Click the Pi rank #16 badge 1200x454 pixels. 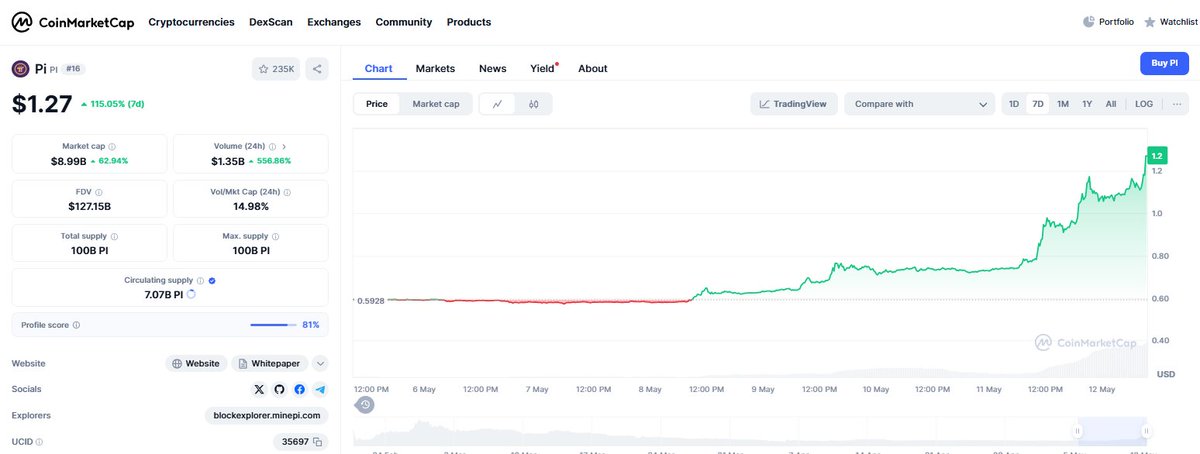tap(73, 69)
